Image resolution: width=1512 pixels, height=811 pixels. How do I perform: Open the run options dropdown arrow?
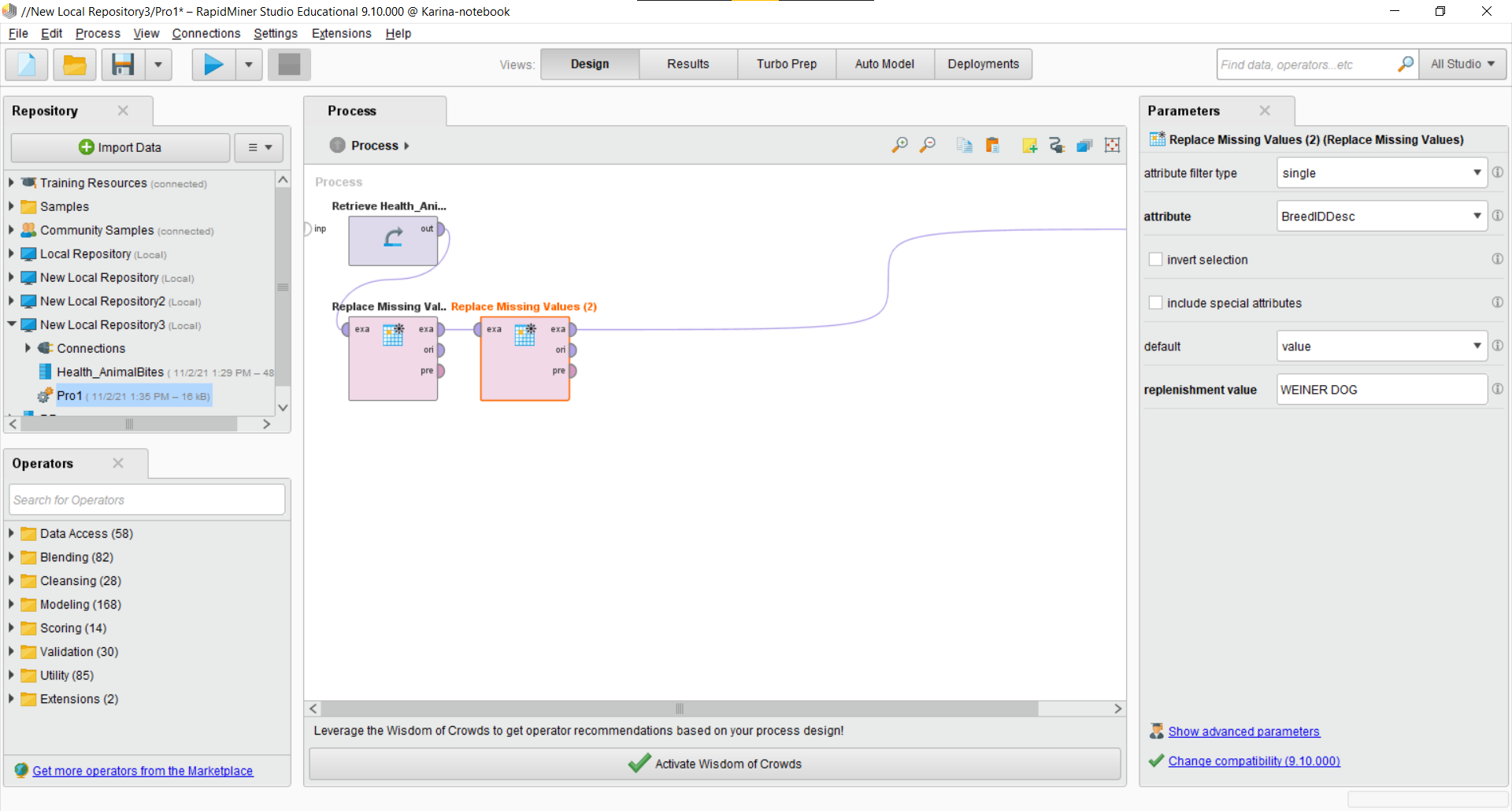pos(249,65)
